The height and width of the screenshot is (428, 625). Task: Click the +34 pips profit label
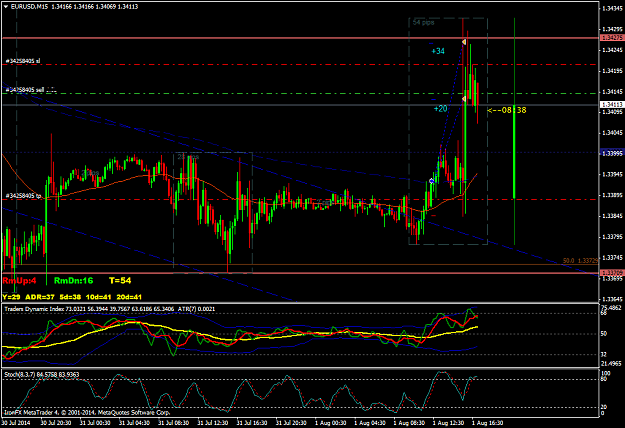[x=438, y=51]
